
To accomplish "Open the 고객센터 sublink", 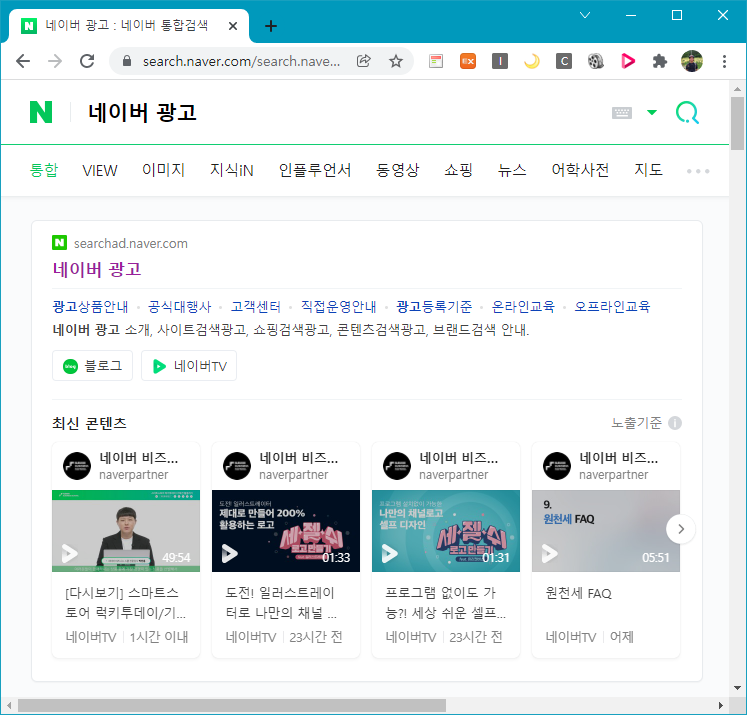I will (256, 306).
